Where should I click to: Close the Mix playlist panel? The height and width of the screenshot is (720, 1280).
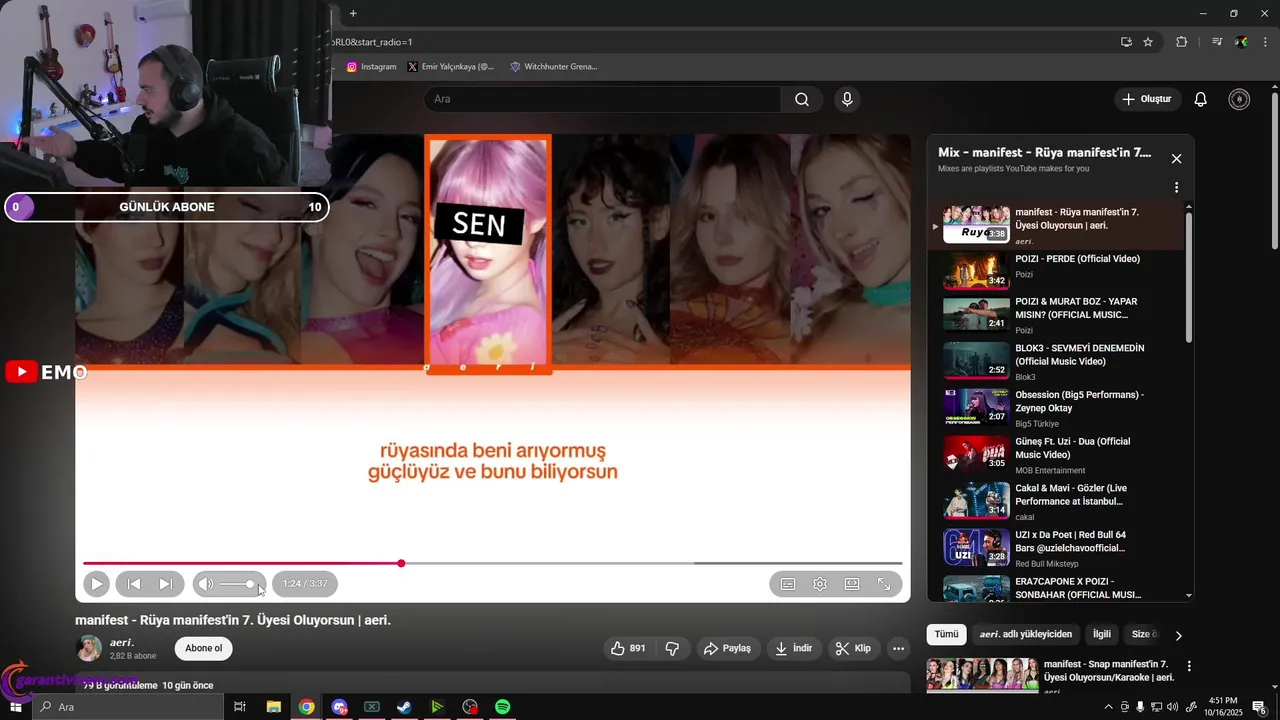coord(1176,158)
